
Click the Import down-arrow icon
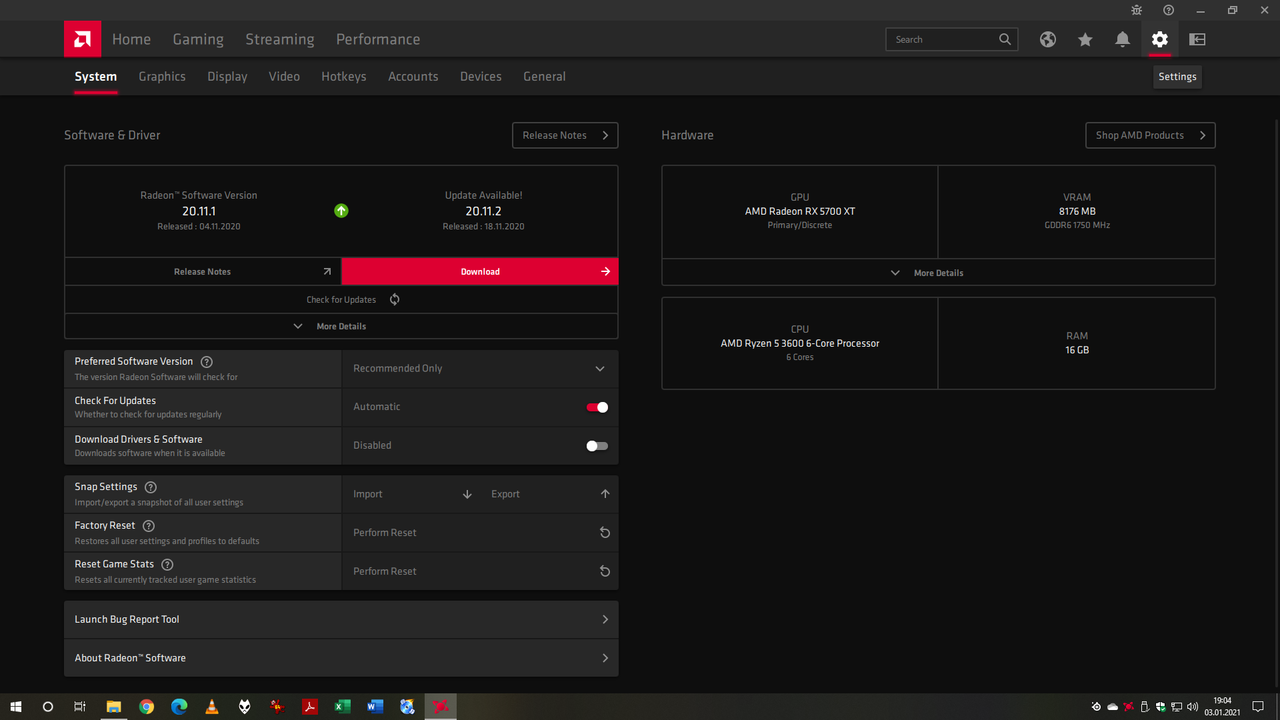[467, 494]
